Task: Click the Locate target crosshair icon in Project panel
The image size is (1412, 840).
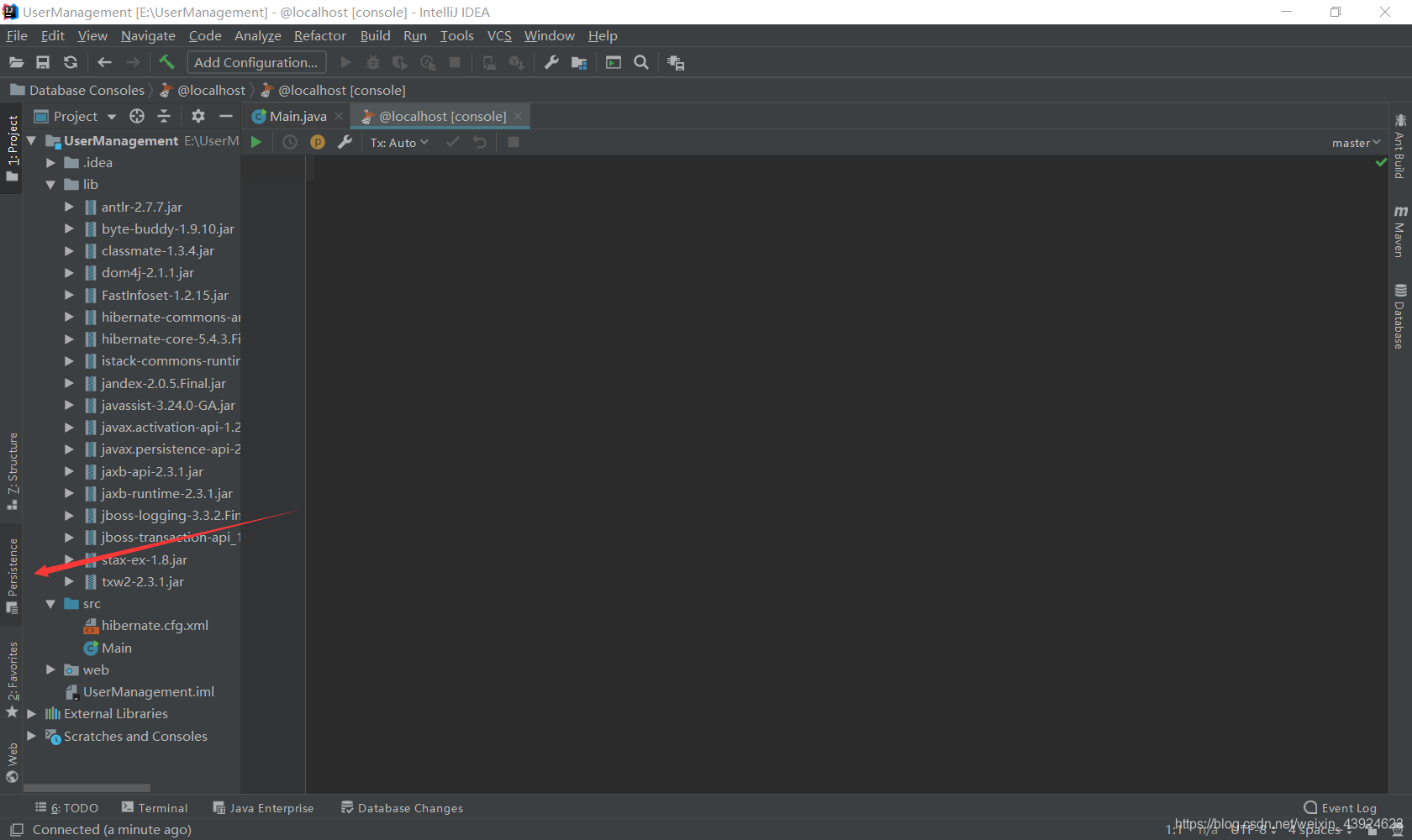Action: click(x=137, y=116)
